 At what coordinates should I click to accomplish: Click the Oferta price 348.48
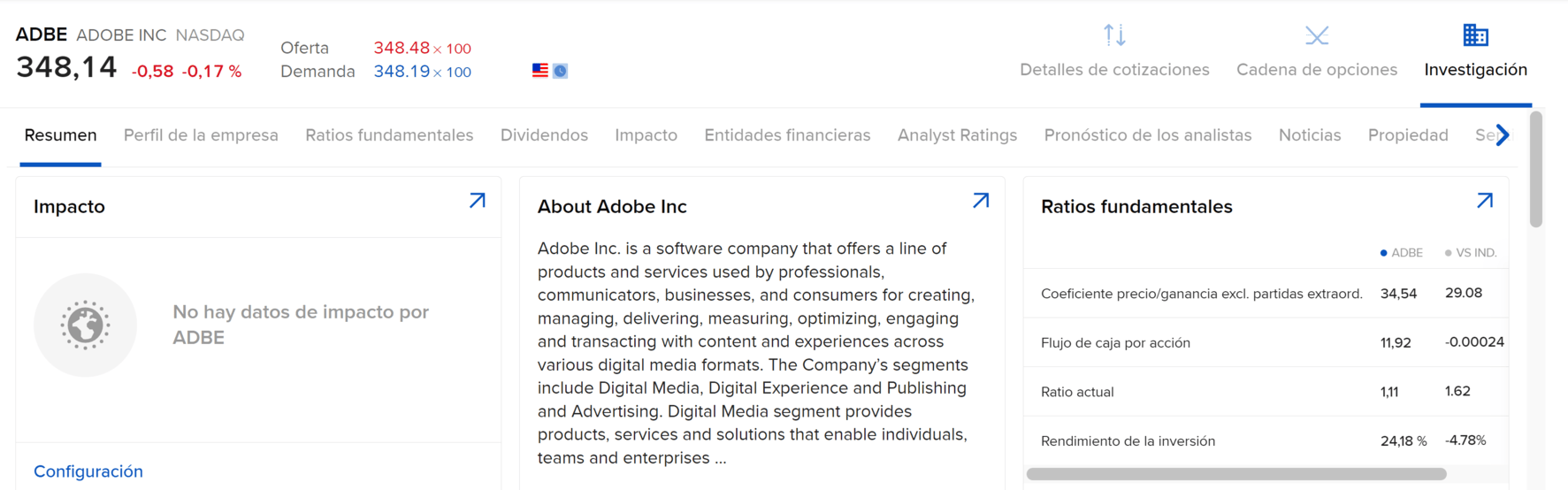(x=402, y=48)
